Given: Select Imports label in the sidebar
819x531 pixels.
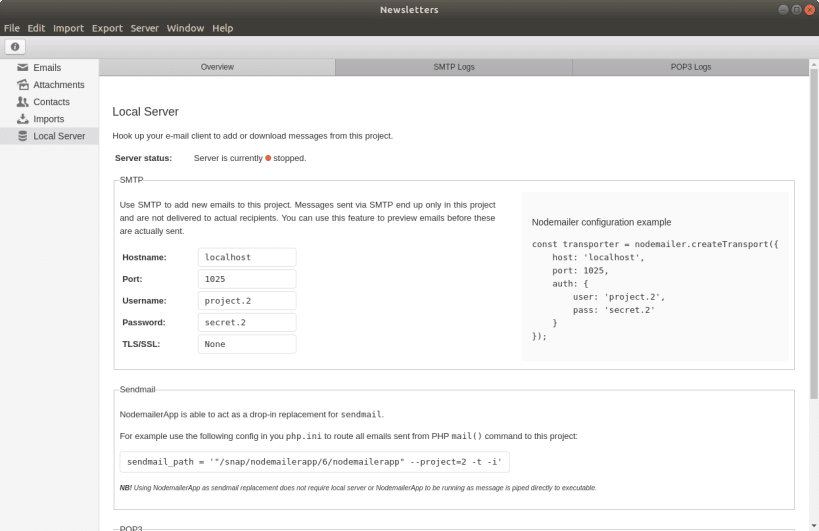Looking at the screenshot, I should [49, 119].
